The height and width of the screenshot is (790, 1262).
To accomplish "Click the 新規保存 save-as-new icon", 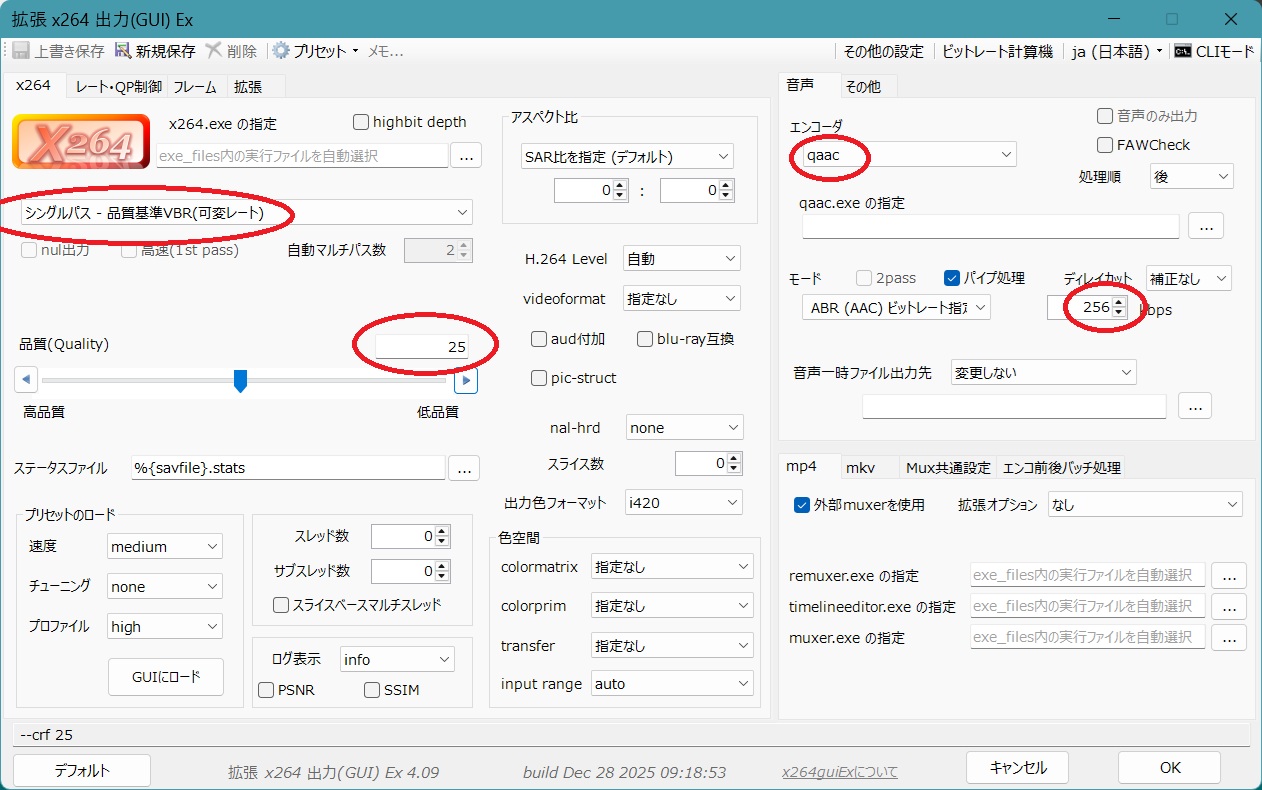I will [x=123, y=51].
